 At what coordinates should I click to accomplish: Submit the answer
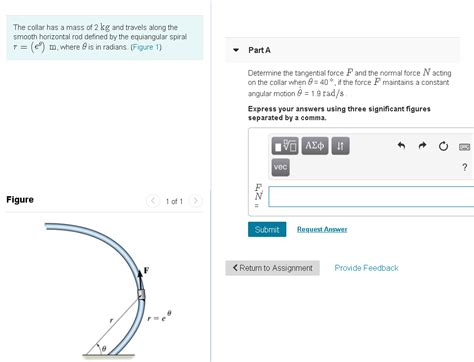click(x=267, y=229)
